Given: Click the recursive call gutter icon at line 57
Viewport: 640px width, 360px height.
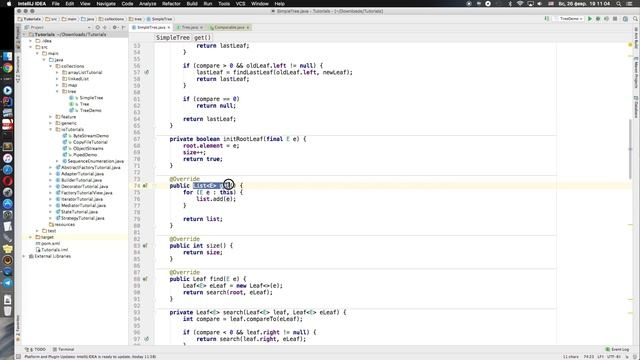Looking at the screenshot, I should tap(147, 72).
